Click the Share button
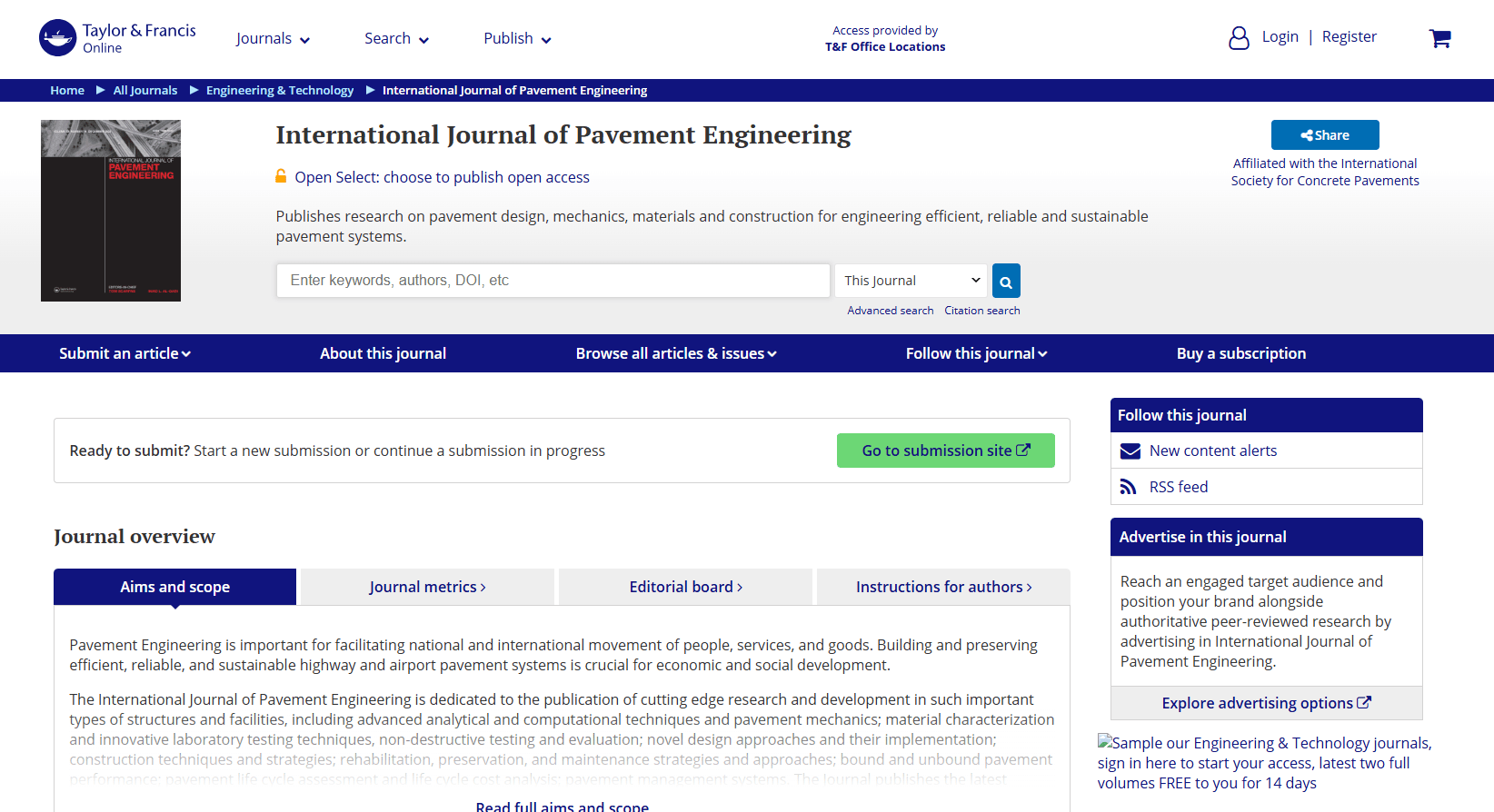Image resolution: width=1494 pixels, height=812 pixels. tap(1325, 134)
